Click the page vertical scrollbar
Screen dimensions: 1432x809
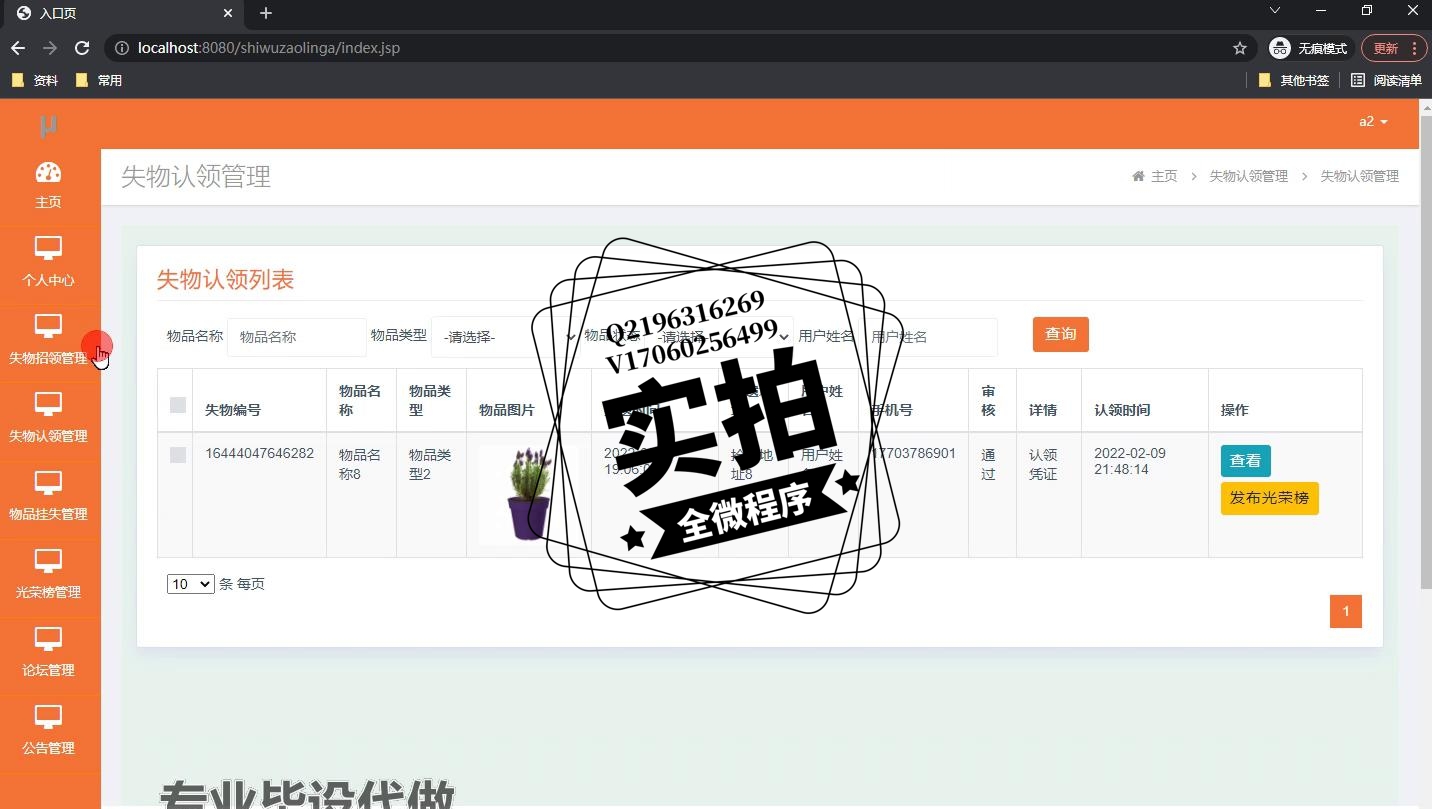coord(1425,350)
